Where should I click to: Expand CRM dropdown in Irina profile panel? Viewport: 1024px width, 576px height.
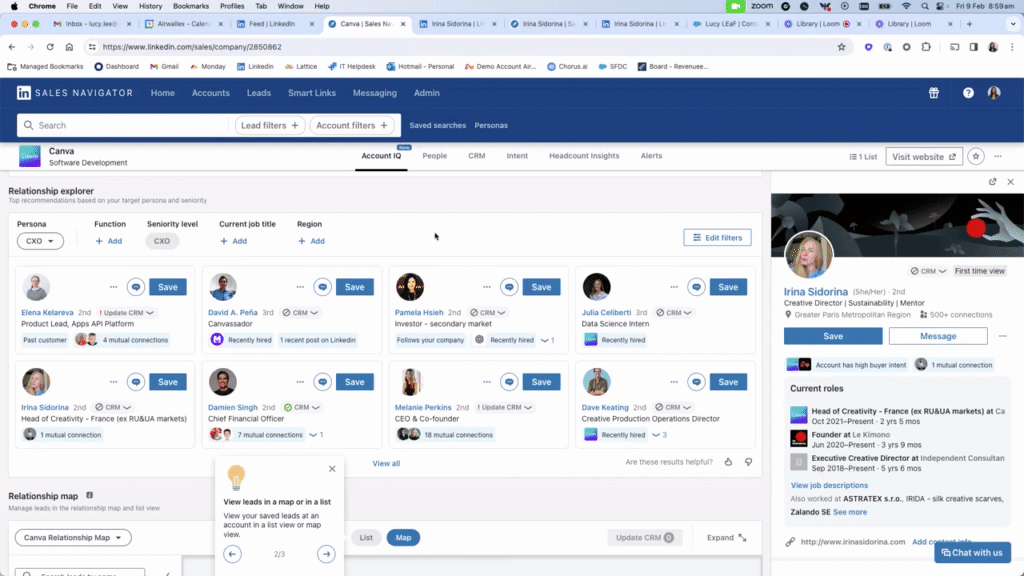[928, 271]
